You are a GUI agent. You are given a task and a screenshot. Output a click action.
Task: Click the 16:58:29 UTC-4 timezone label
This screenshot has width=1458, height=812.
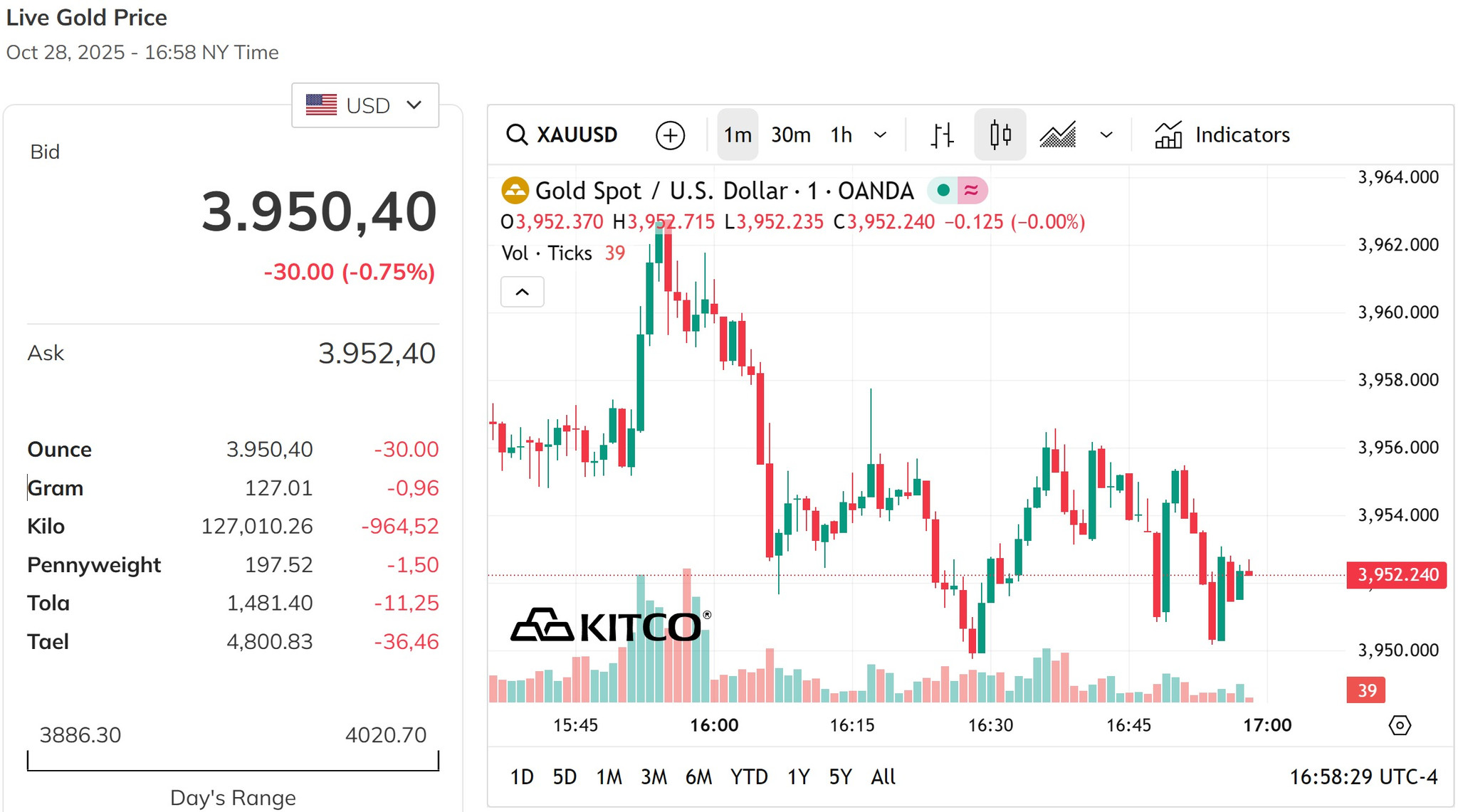pos(1363,776)
